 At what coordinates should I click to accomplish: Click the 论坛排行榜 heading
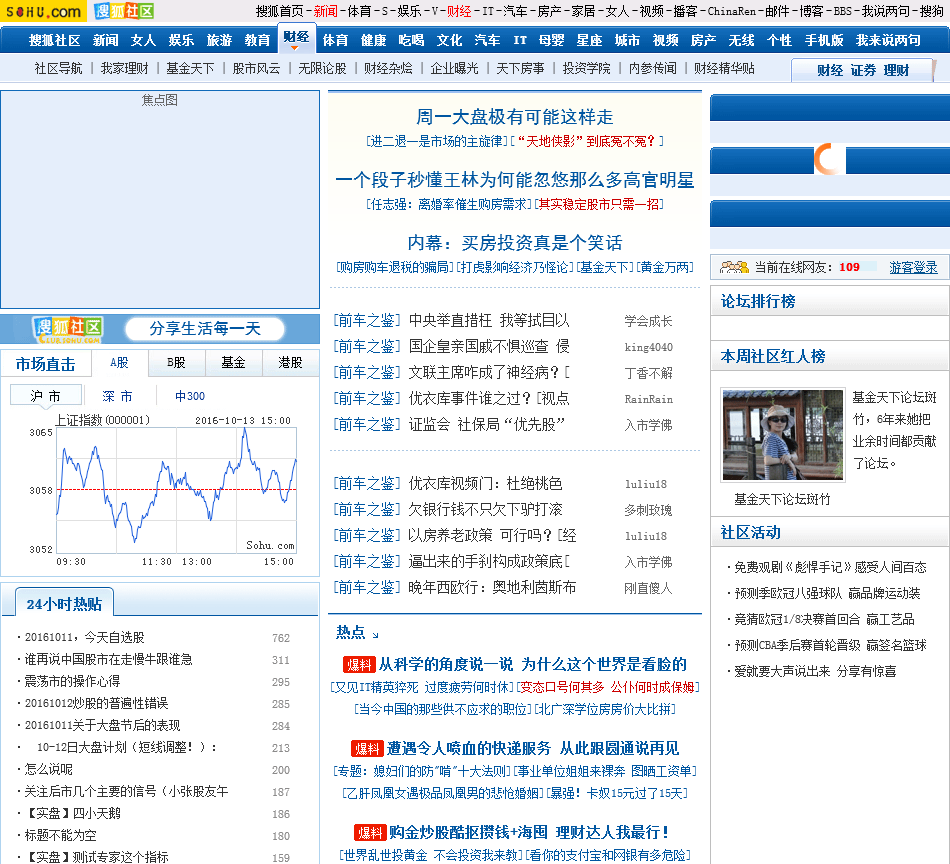click(758, 301)
